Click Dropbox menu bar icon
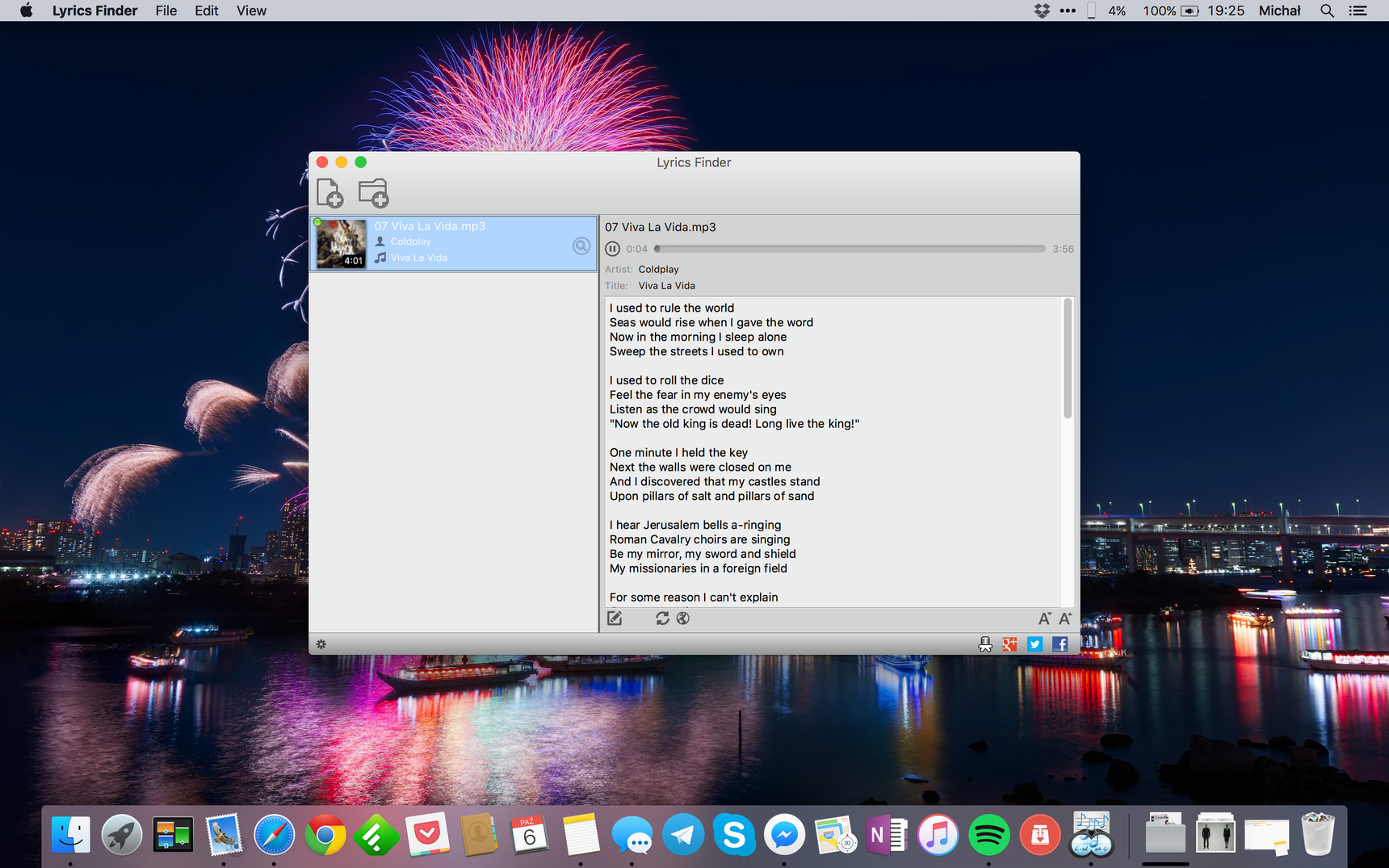This screenshot has width=1389, height=868. [1042, 10]
